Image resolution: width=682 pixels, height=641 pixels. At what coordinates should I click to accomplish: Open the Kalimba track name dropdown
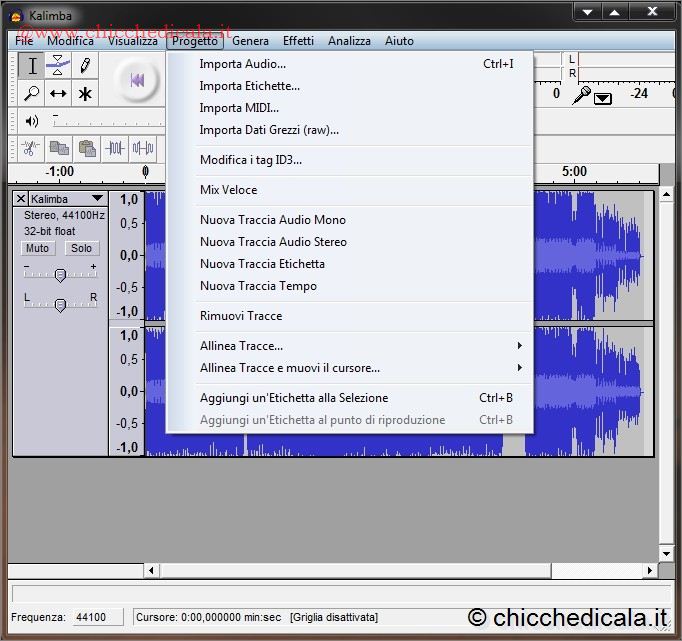pos(96,199)
